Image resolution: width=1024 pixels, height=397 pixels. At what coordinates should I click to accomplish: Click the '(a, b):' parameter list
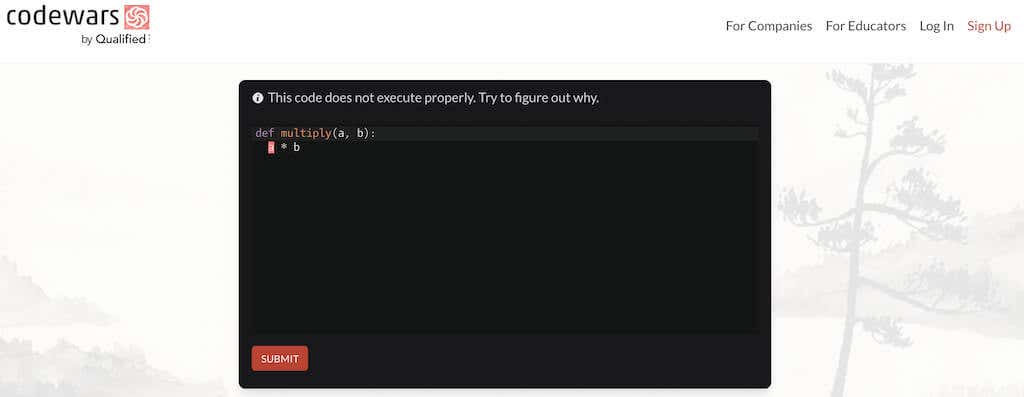[354, 133]
